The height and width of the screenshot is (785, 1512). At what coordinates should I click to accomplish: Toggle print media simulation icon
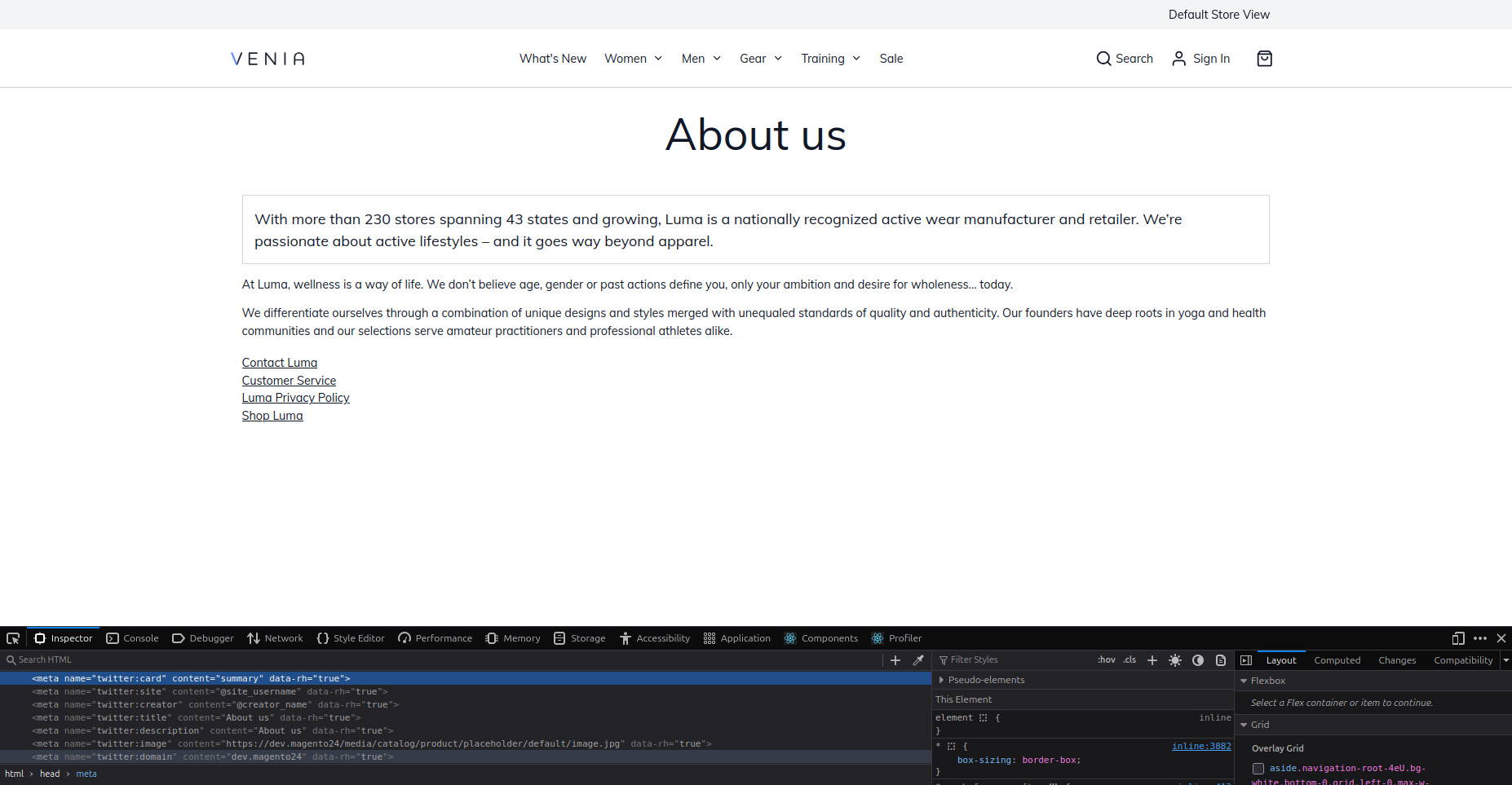pyautogui.click(x=1221, y=660)
